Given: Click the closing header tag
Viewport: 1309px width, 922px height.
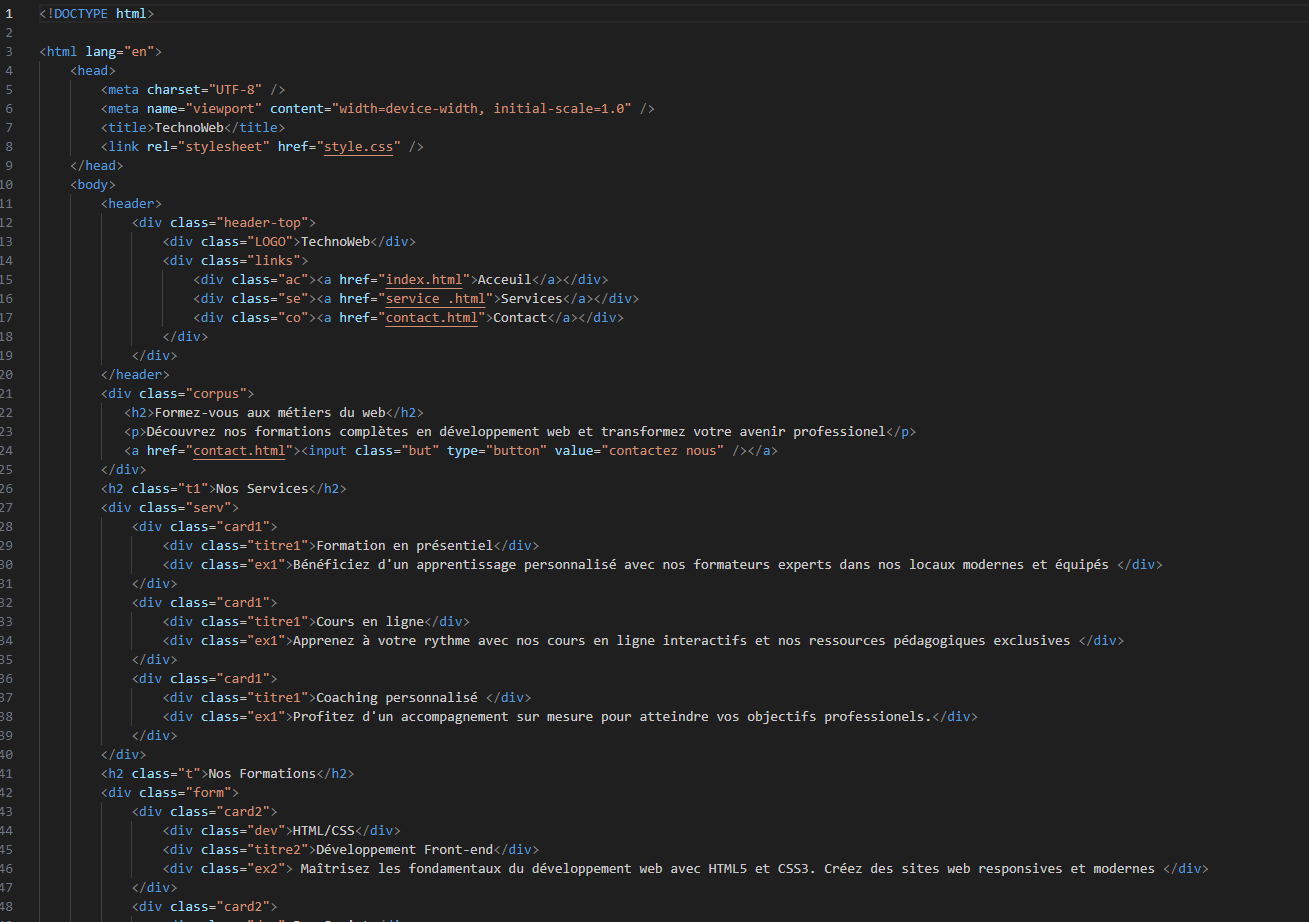Looking at the screenshot, I should point(135,374).
